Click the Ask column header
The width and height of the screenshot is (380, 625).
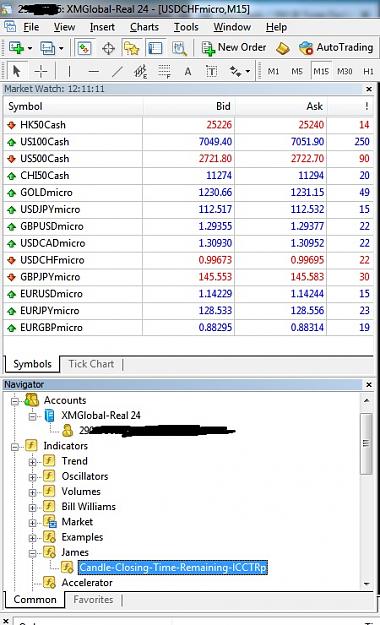point(281,106)
